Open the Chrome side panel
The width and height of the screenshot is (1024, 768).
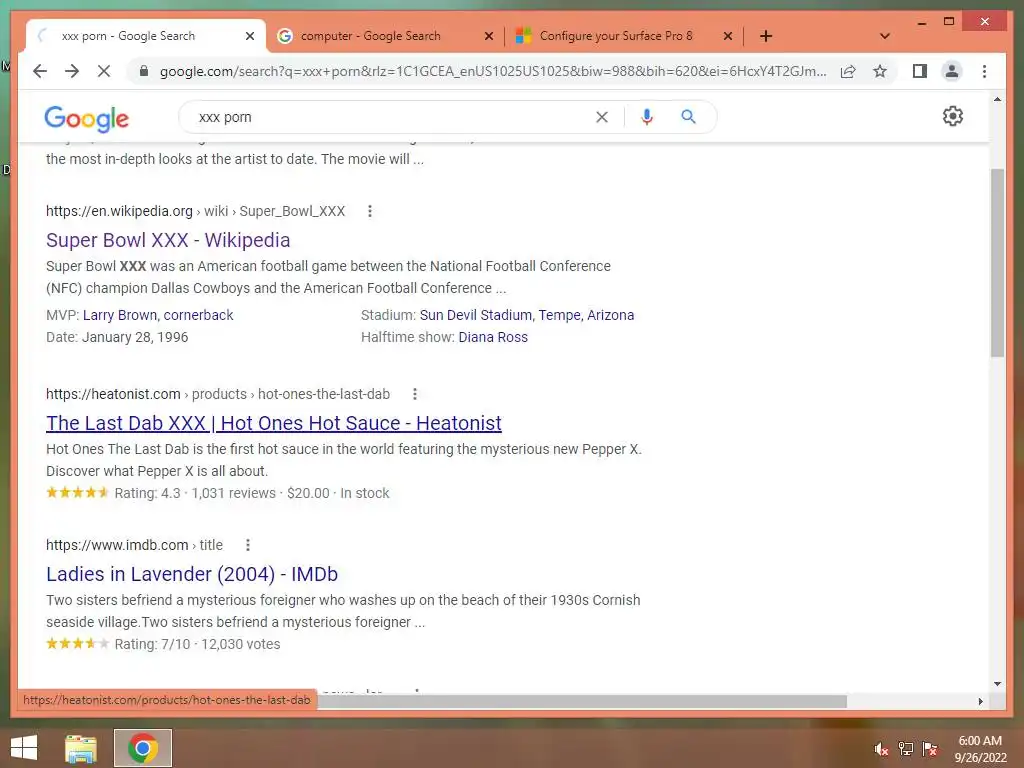[920, 71]
